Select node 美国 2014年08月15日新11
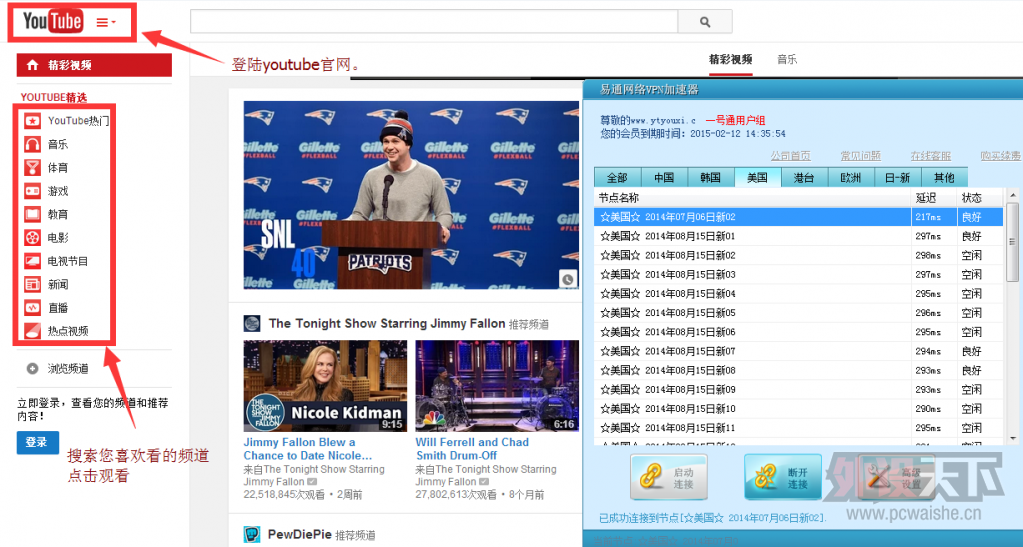This screenshot has width=1023, height=547. coord(799,428)
